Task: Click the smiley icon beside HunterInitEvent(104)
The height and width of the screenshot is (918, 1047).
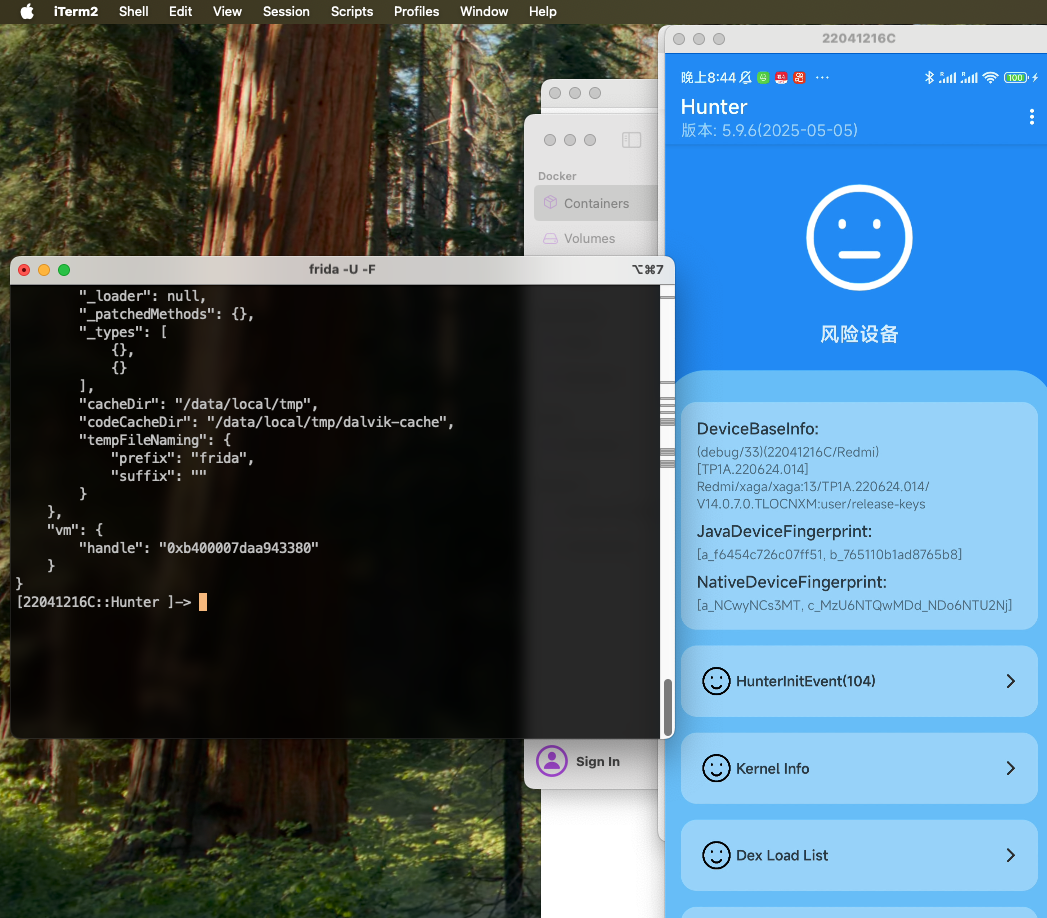Action: [716, 681]
